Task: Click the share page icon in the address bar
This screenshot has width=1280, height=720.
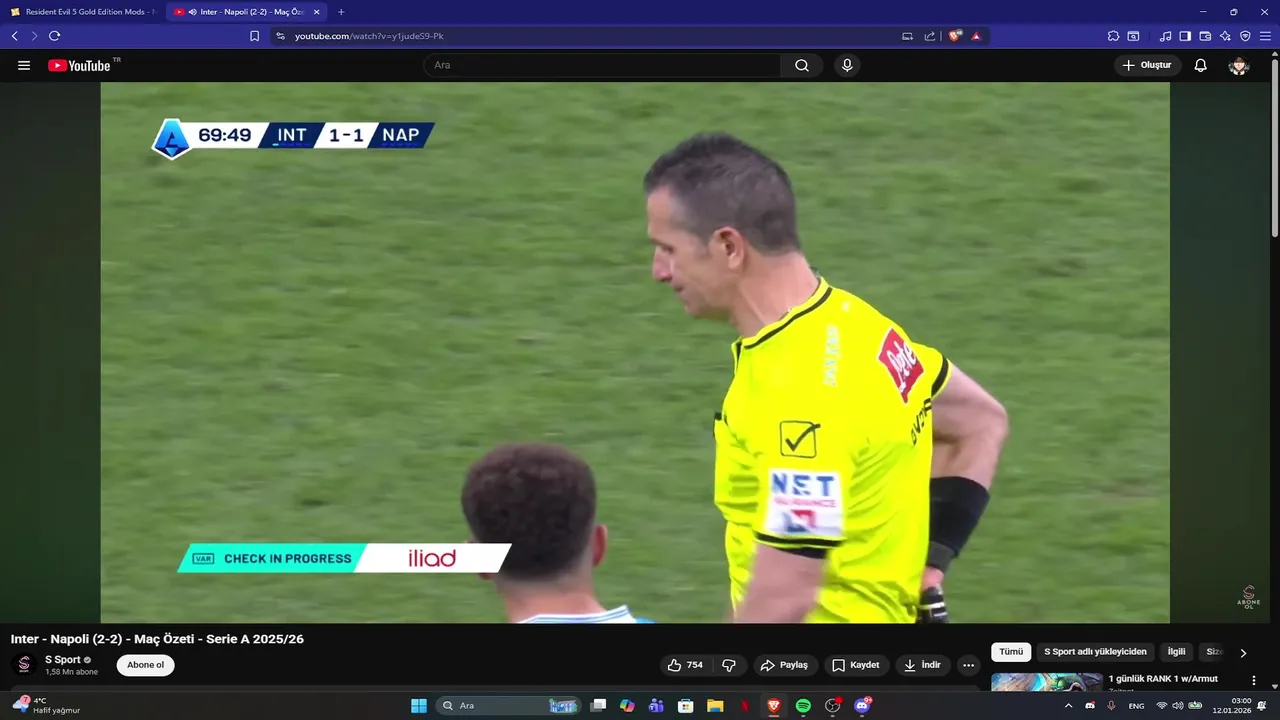Action: pos(930,36)
